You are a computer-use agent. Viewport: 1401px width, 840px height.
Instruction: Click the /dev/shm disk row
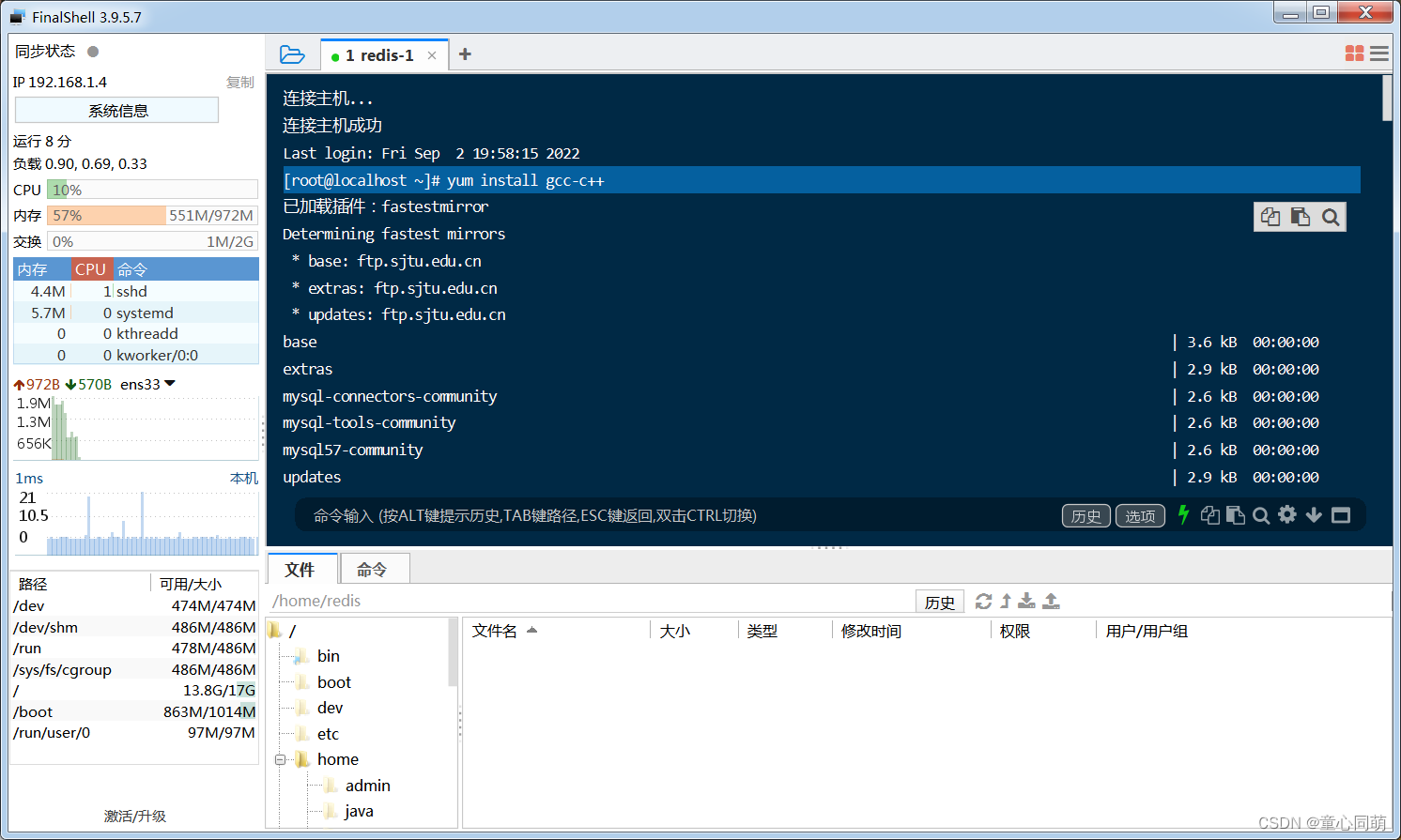point(134,627)
